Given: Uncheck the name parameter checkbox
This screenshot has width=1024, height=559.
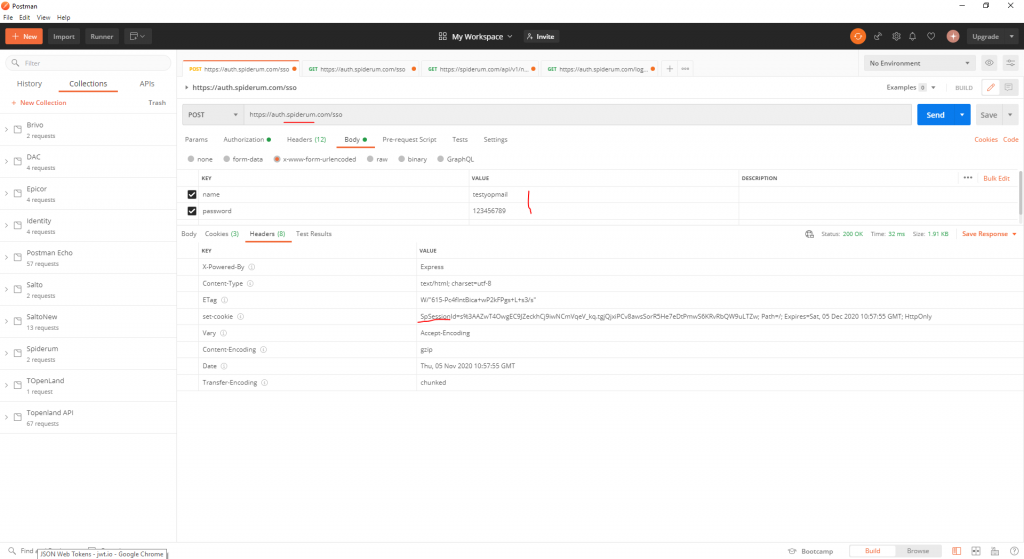Looking at the screenshot, I should pos(192,195).
